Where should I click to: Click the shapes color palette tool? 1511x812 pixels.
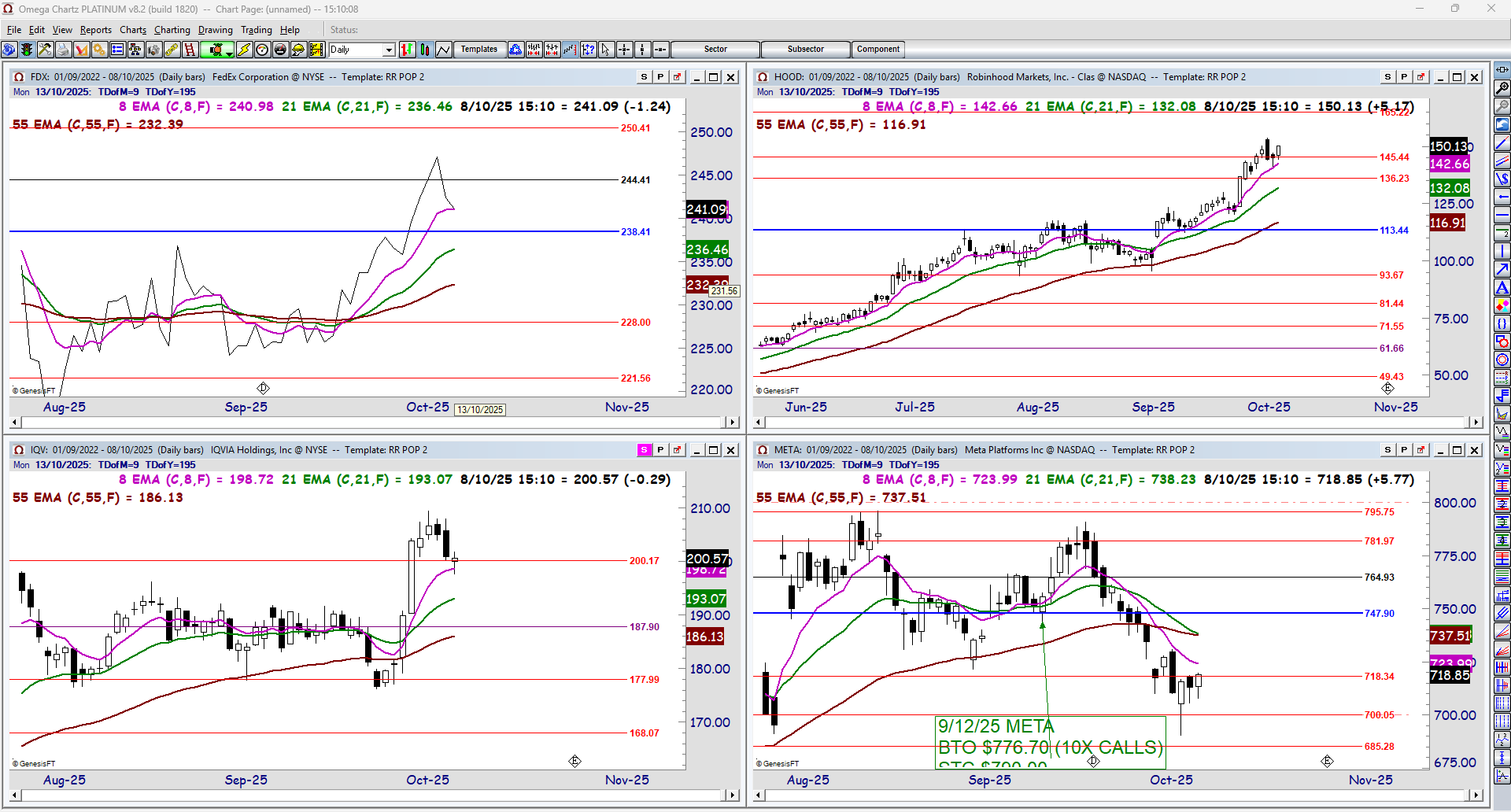tap(1502, 305)
